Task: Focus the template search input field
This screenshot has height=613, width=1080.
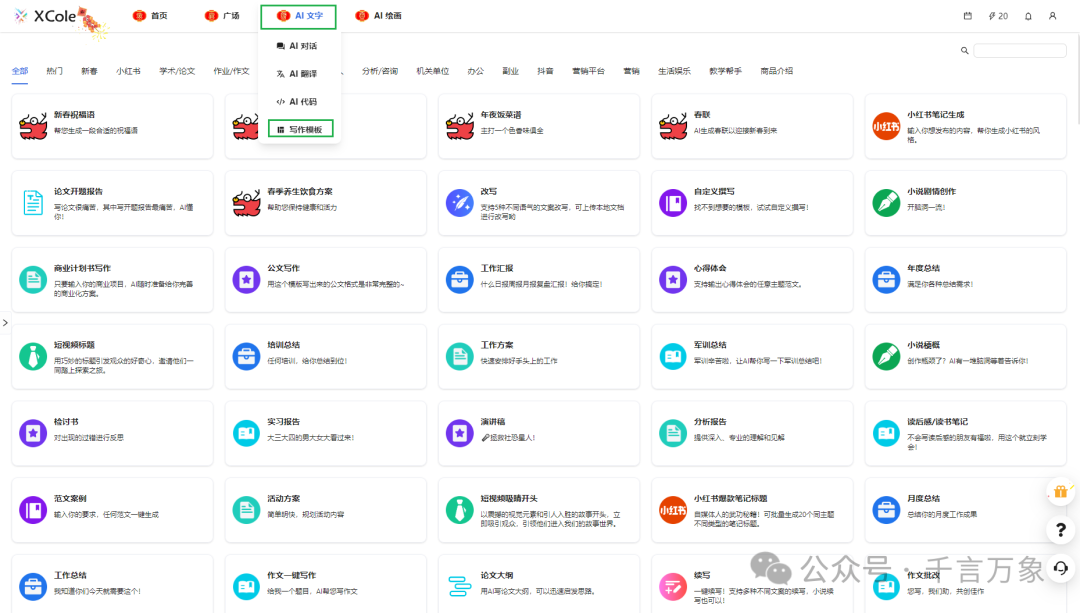Action: click(1020, 50)
